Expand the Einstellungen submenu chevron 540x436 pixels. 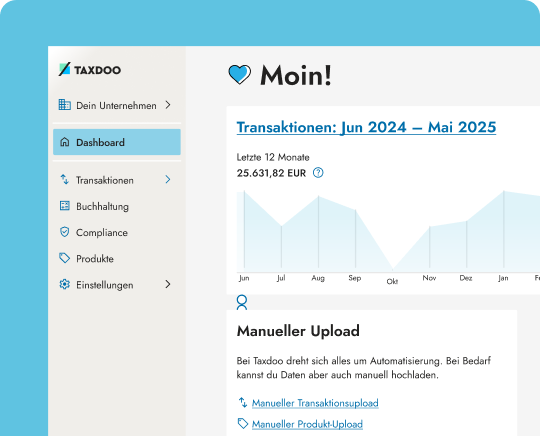168,284
